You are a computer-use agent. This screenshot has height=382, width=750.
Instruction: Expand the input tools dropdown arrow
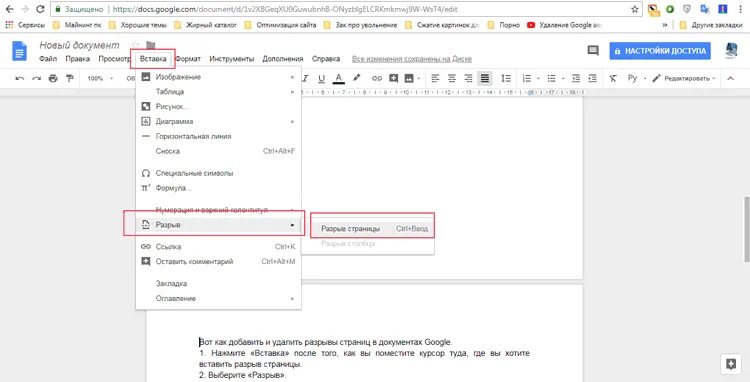pos(645,78)
